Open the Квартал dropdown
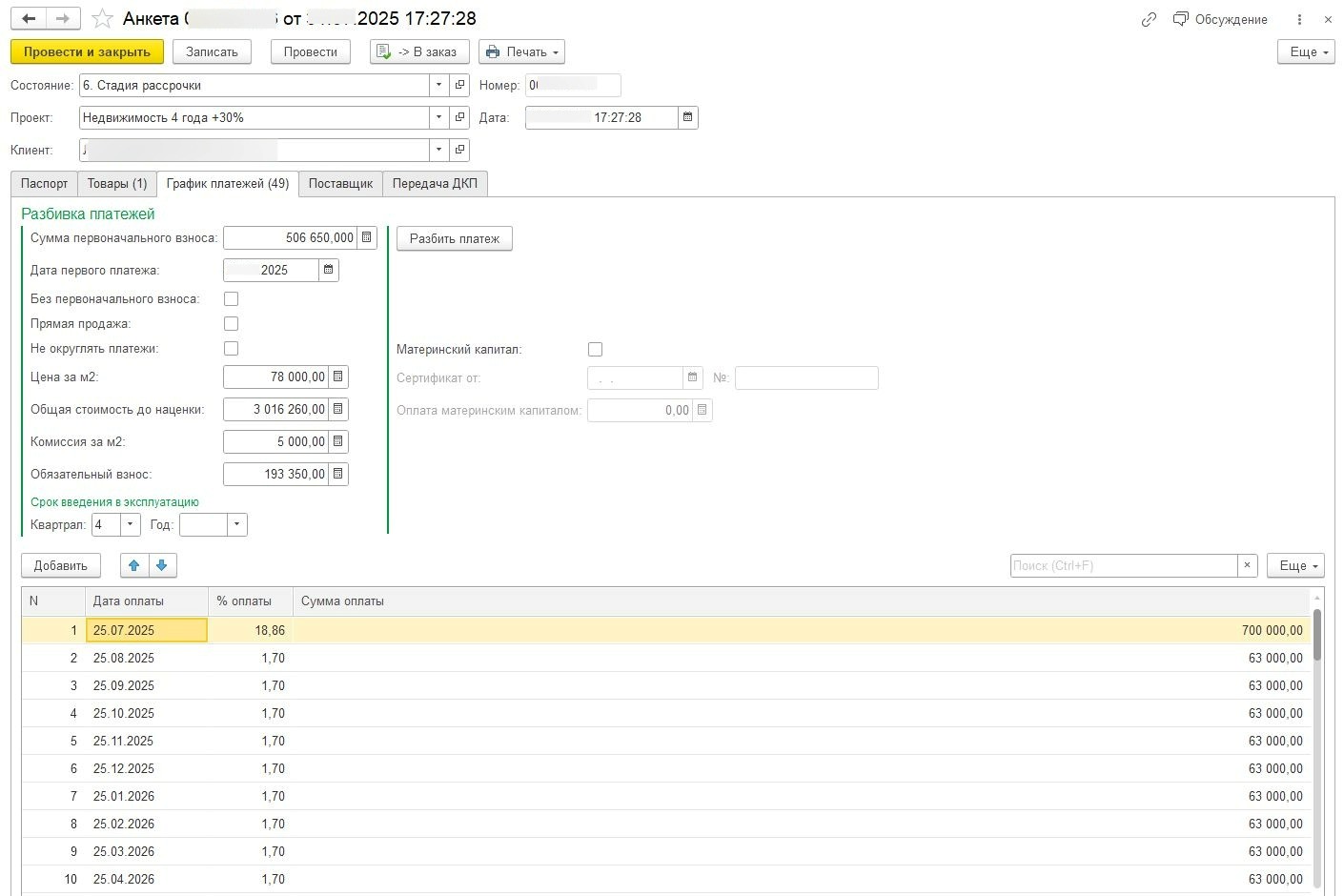Image resolution: width=1344 pixels, height=896 pixels. click(130, 524)
